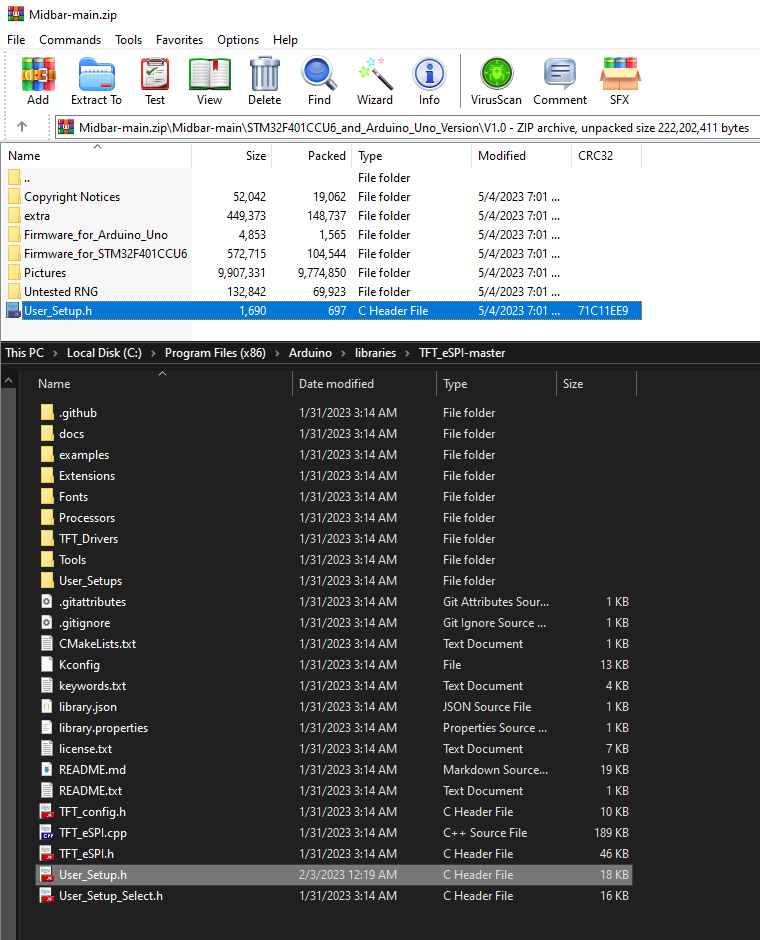Select the Pictures folder in archive

pyautogui.click(x=45, y=273)
